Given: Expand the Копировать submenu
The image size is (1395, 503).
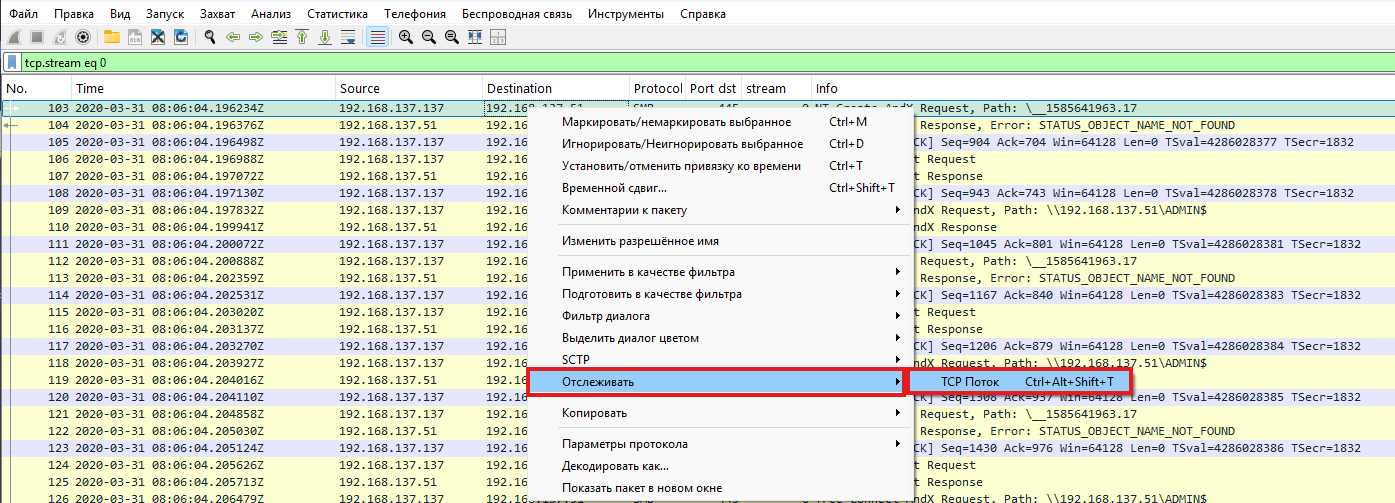Looking at the screenshot, I should 719,413.
